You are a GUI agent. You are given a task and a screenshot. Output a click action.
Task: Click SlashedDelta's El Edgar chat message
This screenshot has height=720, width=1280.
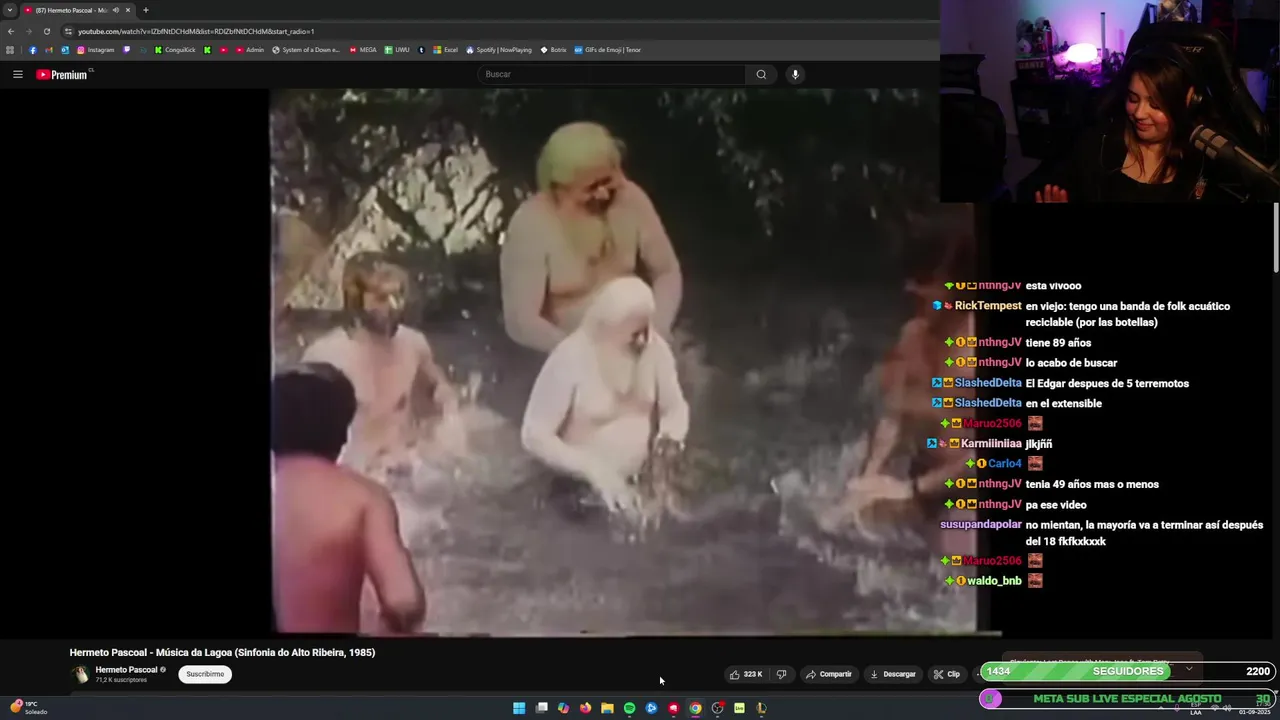tap(1107, 383)
